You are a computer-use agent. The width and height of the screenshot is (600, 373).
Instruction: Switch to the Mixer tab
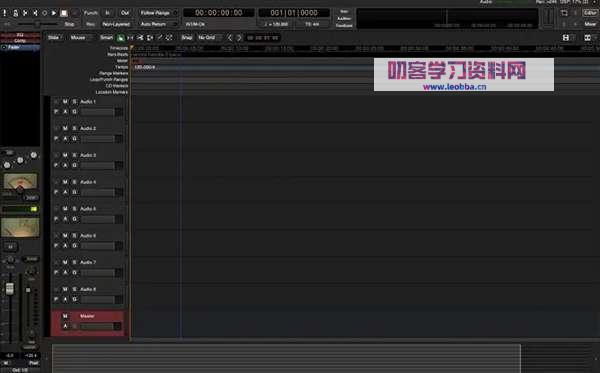pos(590,24)
